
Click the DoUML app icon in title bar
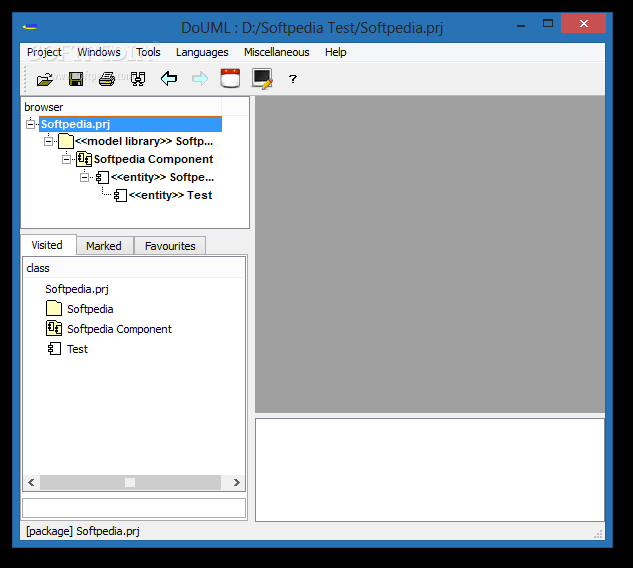point(30,27)
